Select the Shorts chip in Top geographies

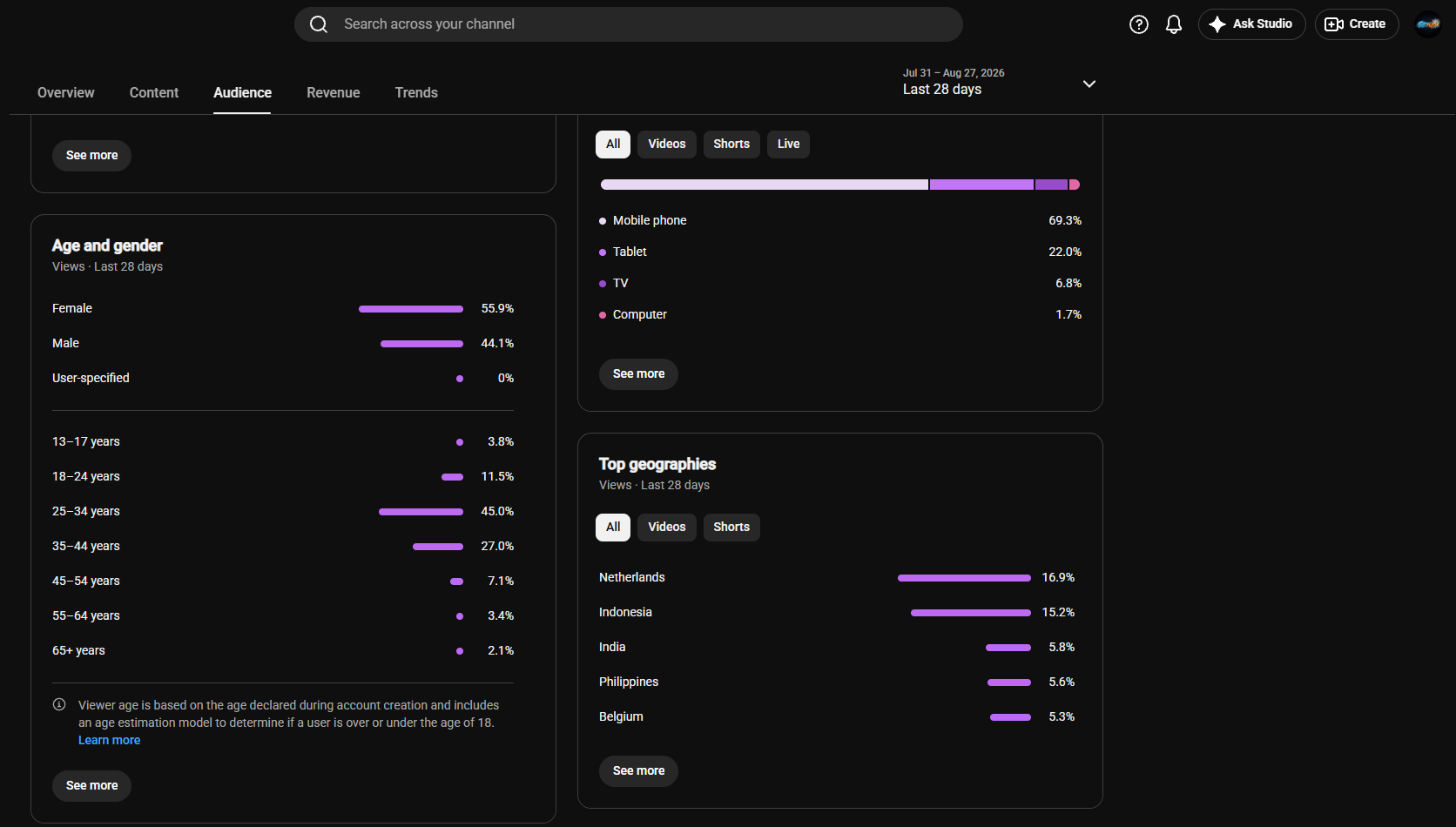click(731, 528)
